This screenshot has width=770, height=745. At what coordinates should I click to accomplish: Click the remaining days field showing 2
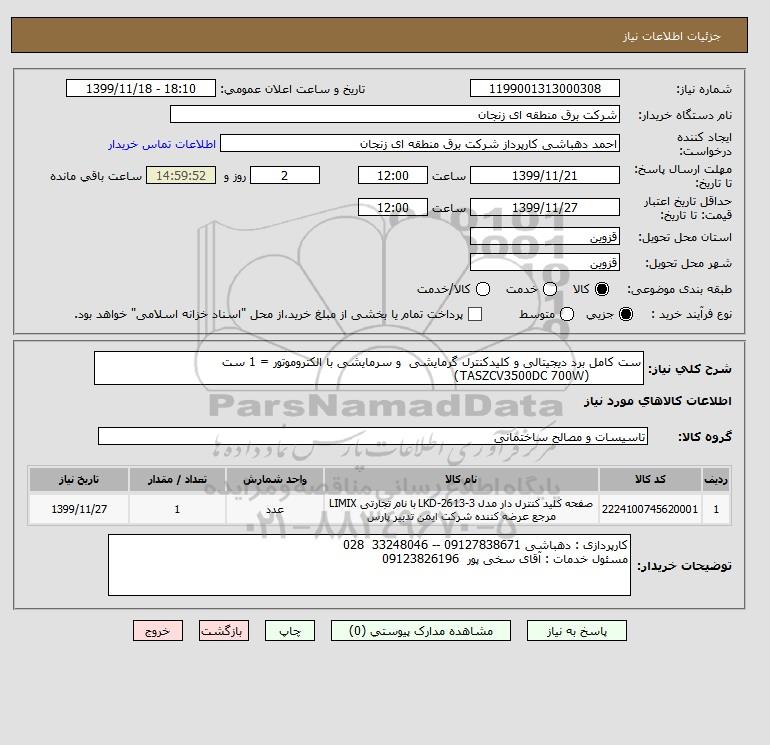(x=285, y=175)
